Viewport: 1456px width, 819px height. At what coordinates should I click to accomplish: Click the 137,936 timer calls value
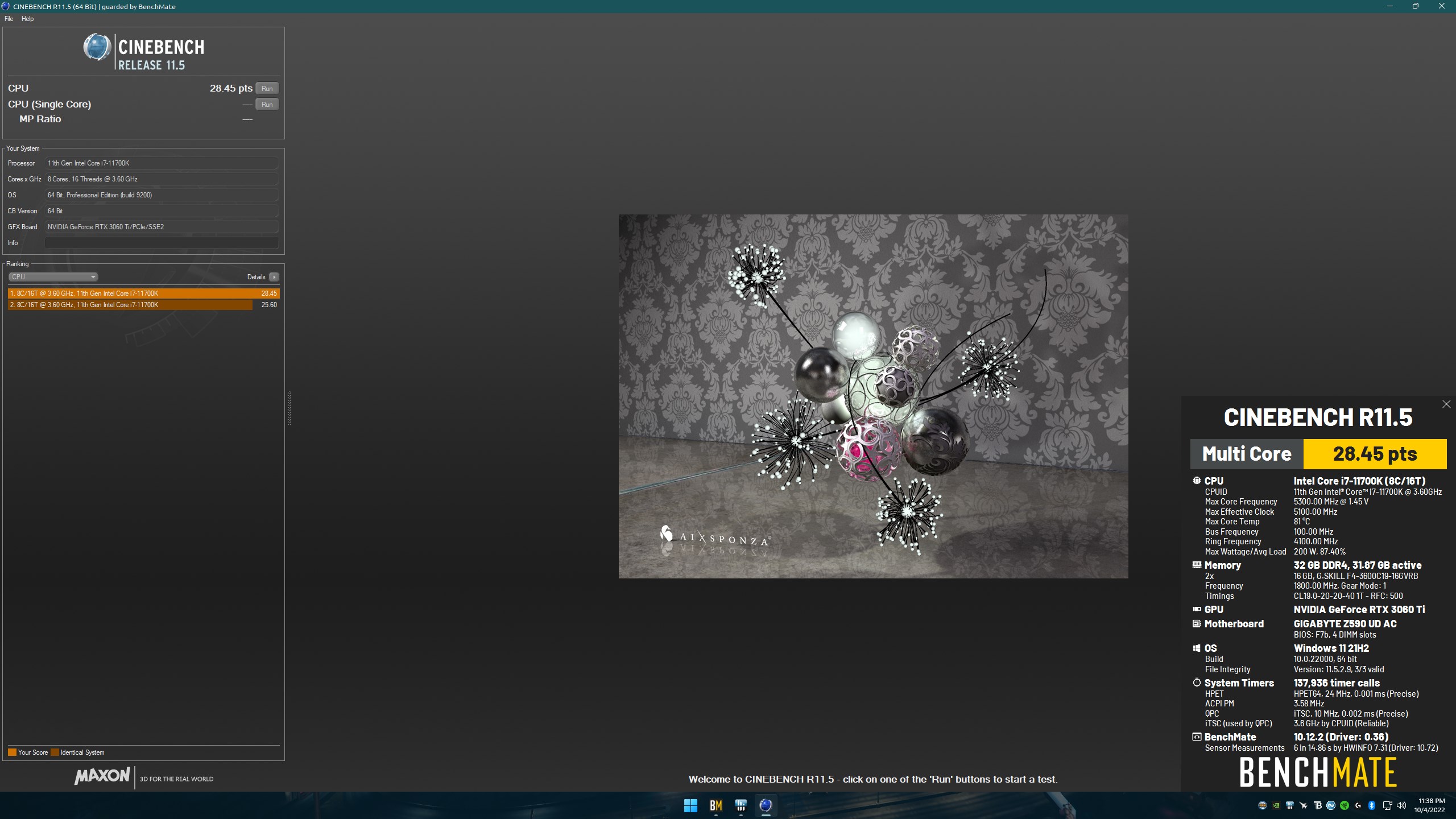(1337, 682)
